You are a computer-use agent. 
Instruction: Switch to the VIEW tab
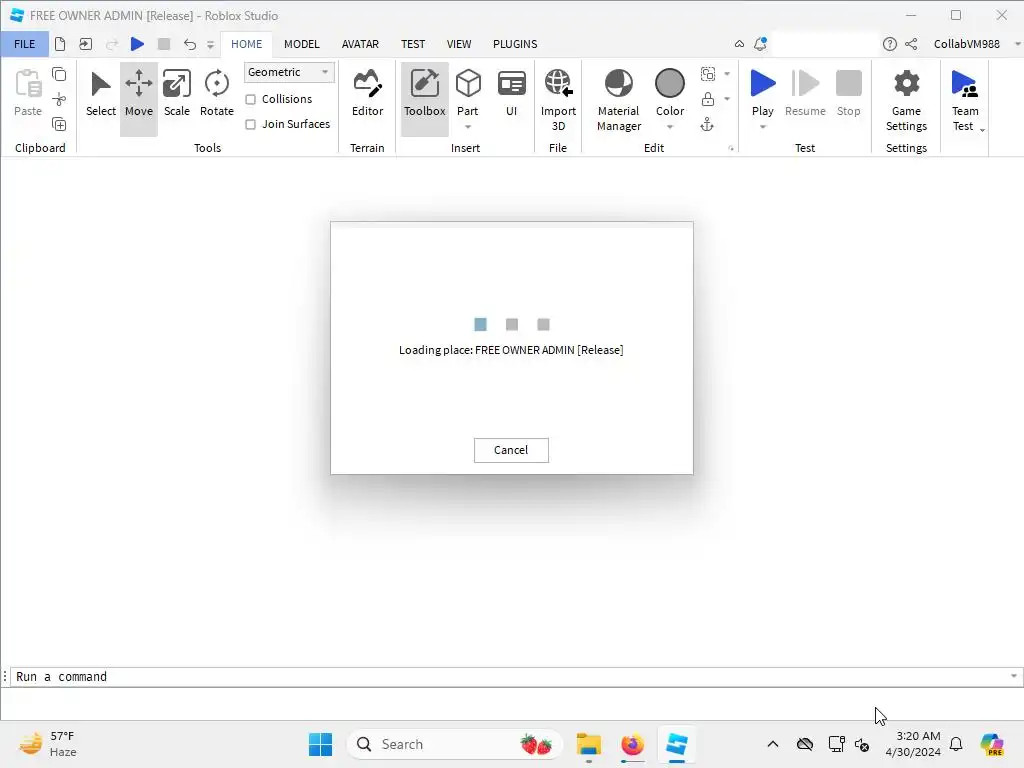458,44
